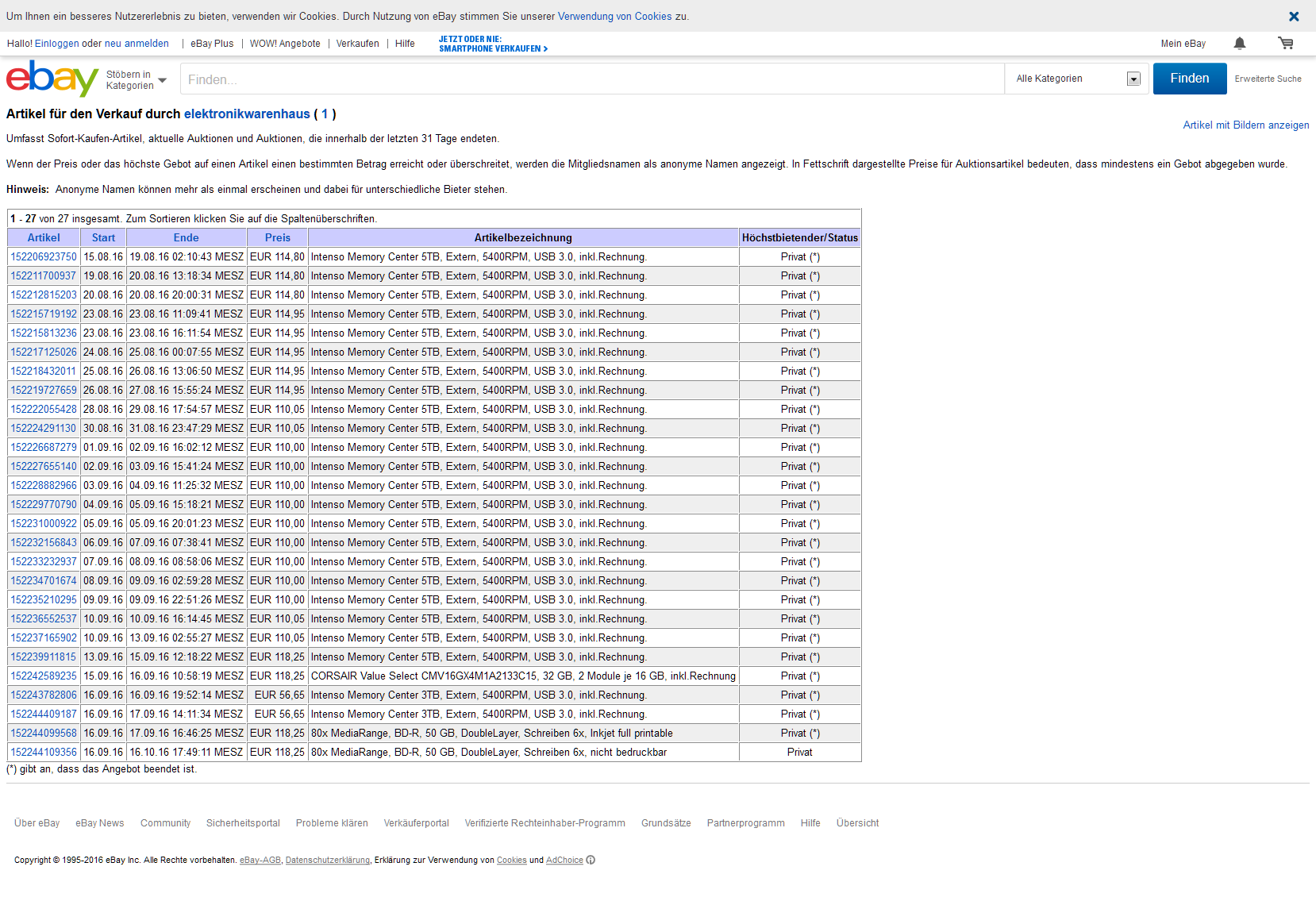Image resolution: width=1316 pixels, height=905 pixels.
Task: Open Verkaufen menu item
Action: point(357,44)
